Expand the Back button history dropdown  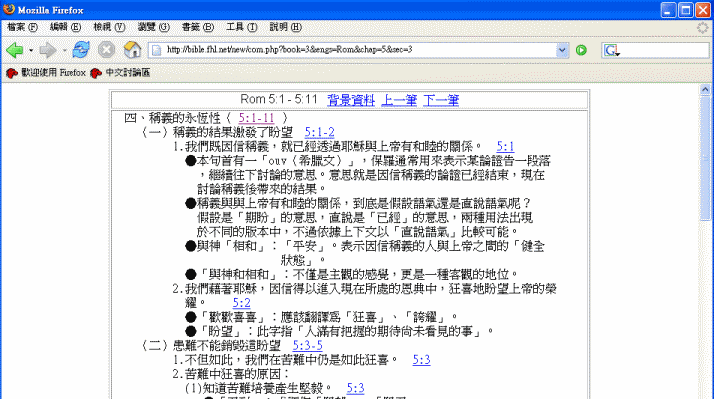coord(31,50)
